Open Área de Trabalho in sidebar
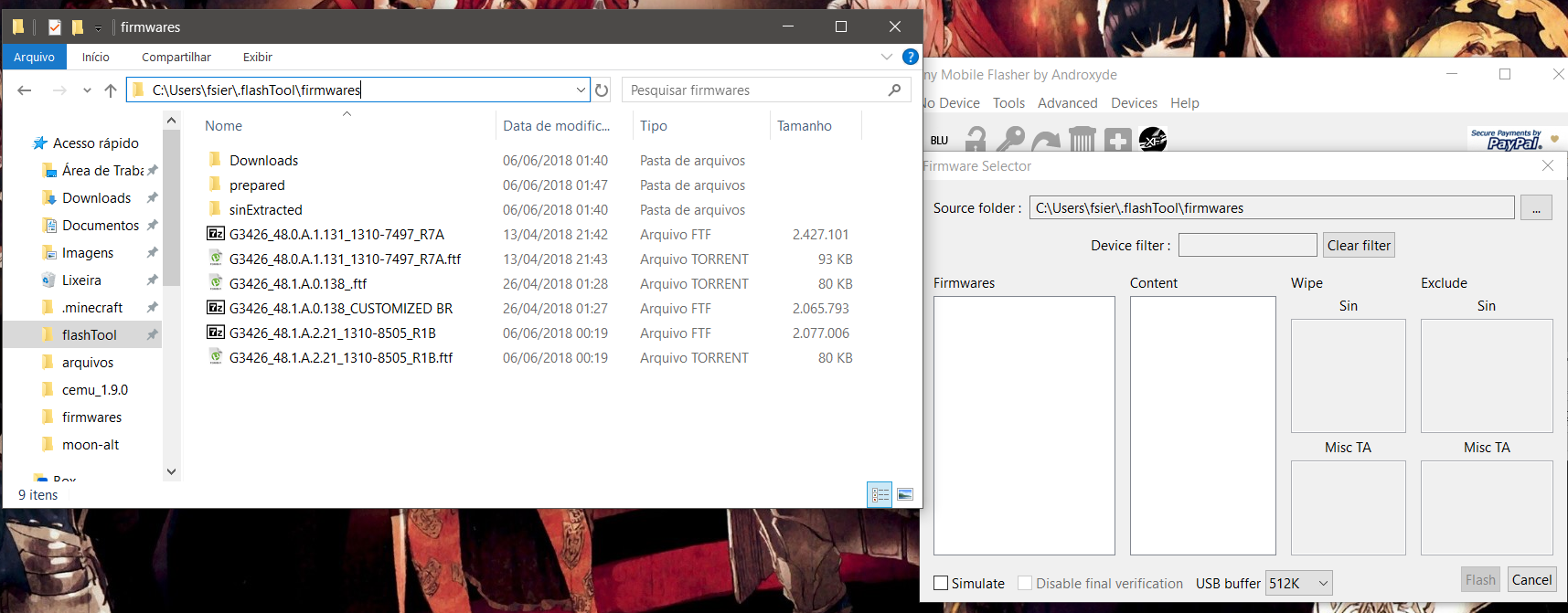The image size is (1568, 613). coord(102,171)
